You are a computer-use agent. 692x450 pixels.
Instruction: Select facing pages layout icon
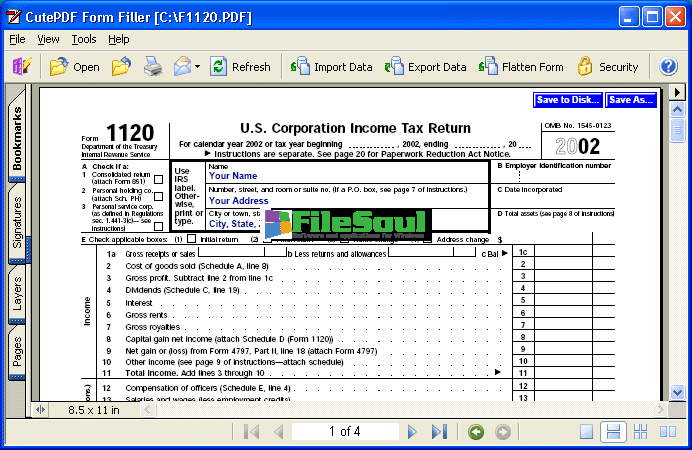pos(668,431)
